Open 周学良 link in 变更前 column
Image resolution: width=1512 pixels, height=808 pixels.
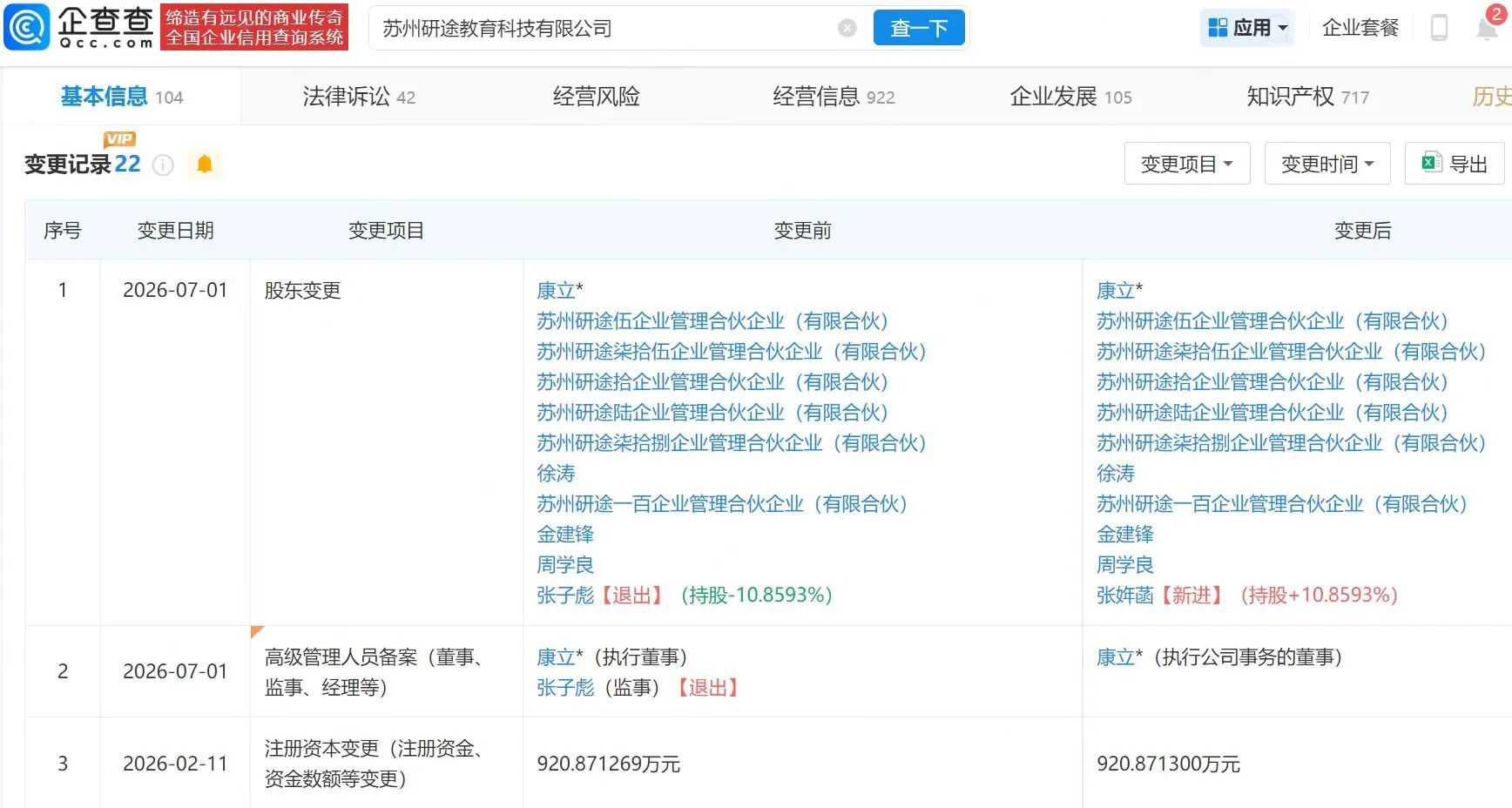pyautogui.click(x=565, y=565)
